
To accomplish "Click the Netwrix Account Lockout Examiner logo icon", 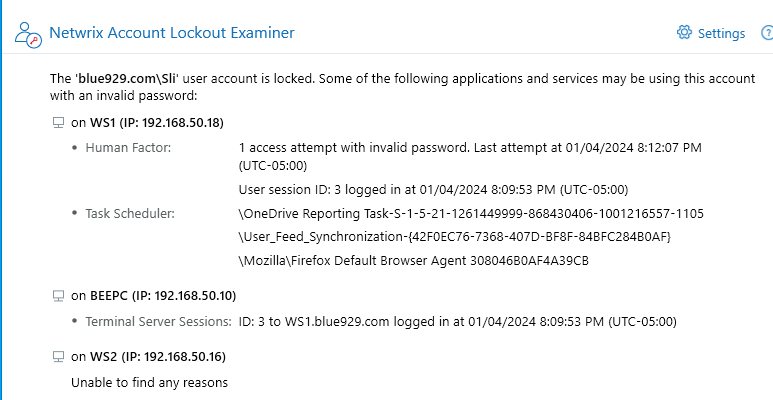I will 27,34.
